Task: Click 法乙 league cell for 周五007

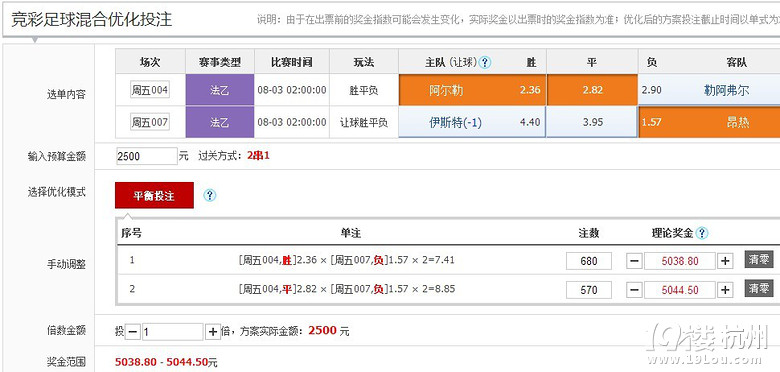Action: tap(220, 122)
